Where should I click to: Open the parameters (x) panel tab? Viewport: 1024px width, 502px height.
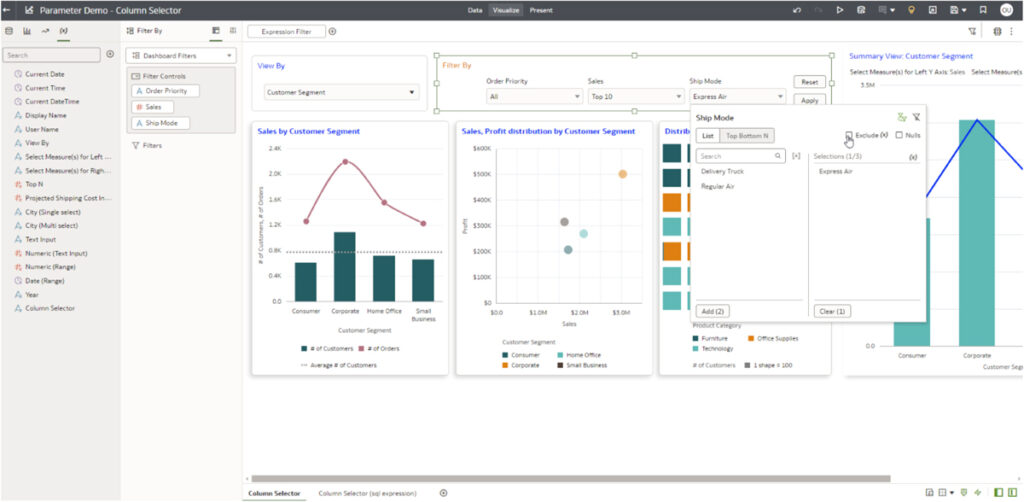[x=63, y=31]
